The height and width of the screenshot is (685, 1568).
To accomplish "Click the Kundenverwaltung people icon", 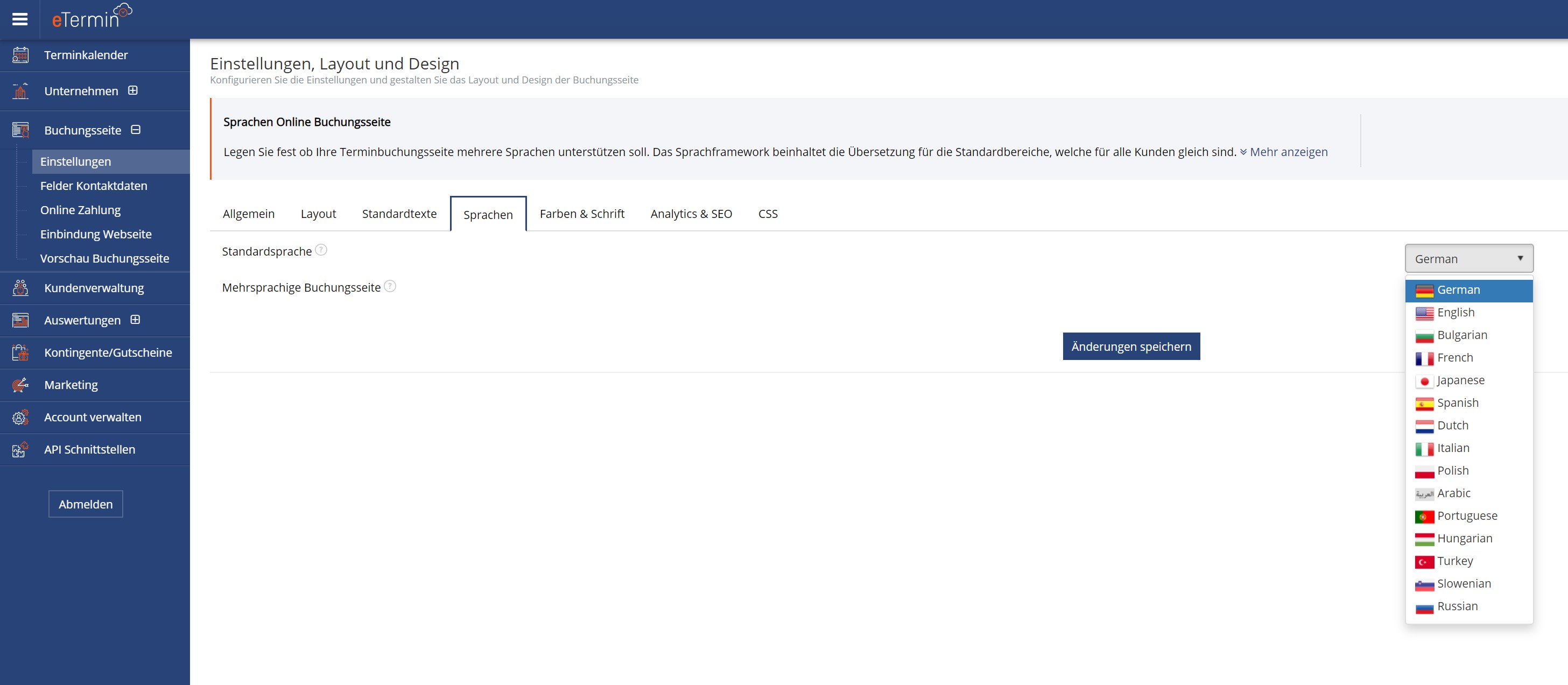I will pyautogui.click(x=20, y=288).
